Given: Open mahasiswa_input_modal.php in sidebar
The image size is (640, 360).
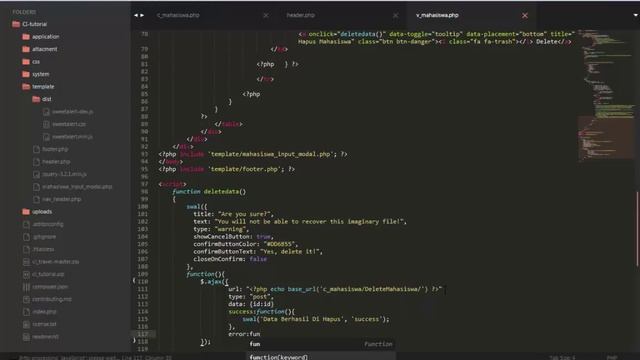Looking at the screenshot, I should (77, 187).
